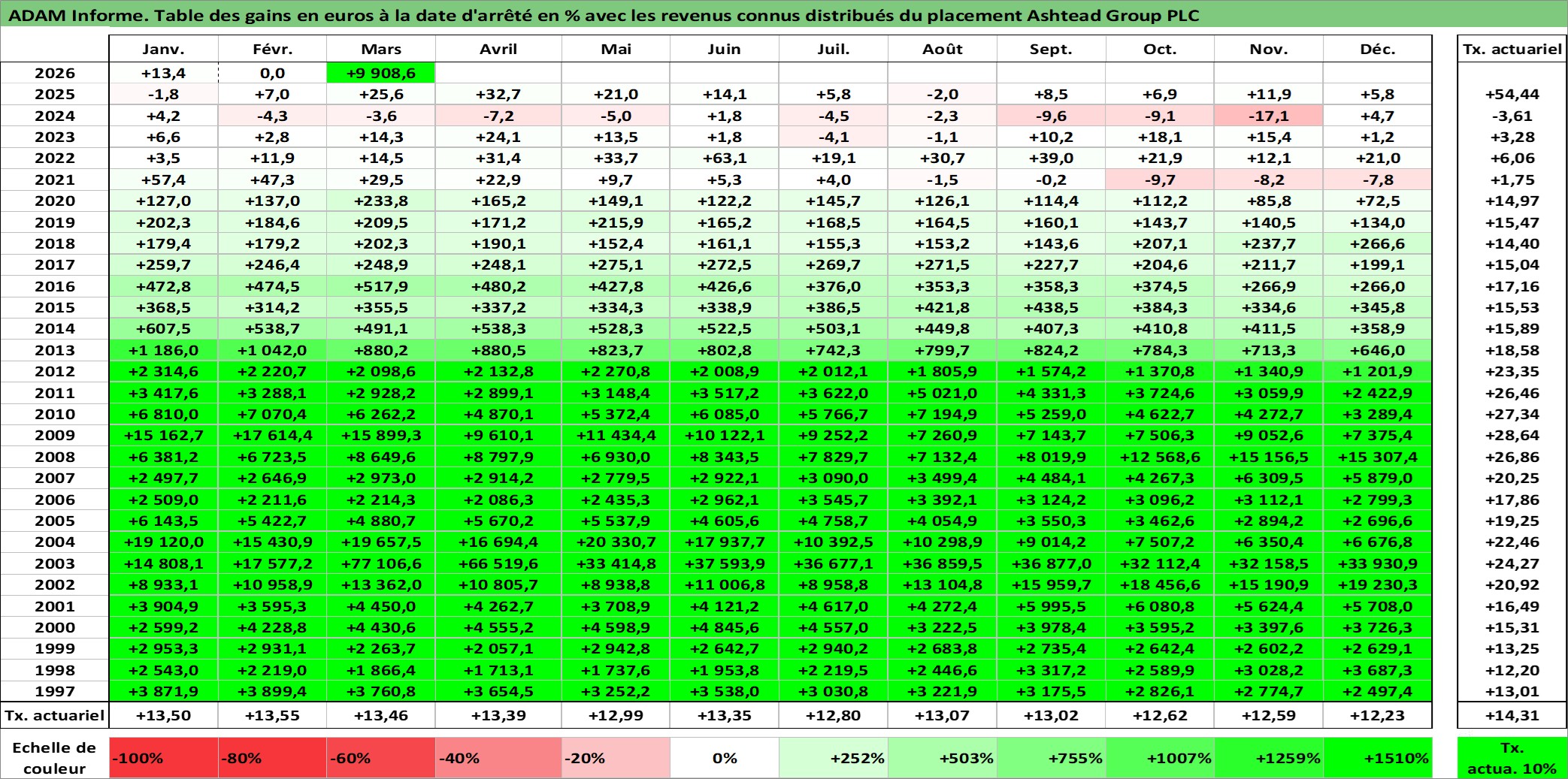1568x779 pixels.
Task: Click the -100% red color swatch
Action: (x=163, y=758)
